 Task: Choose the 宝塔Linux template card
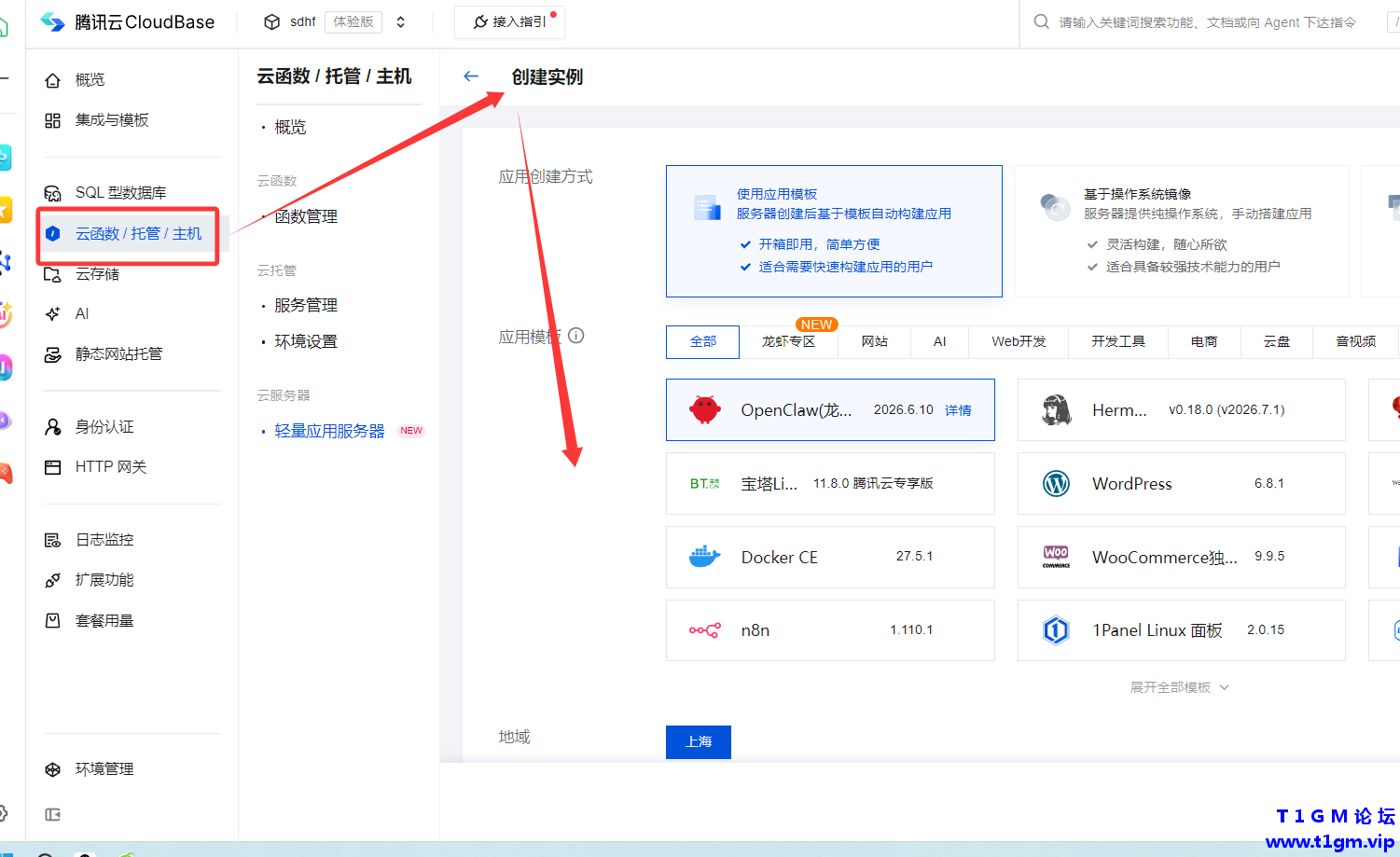pyautogui.click(x=830, y=483)
